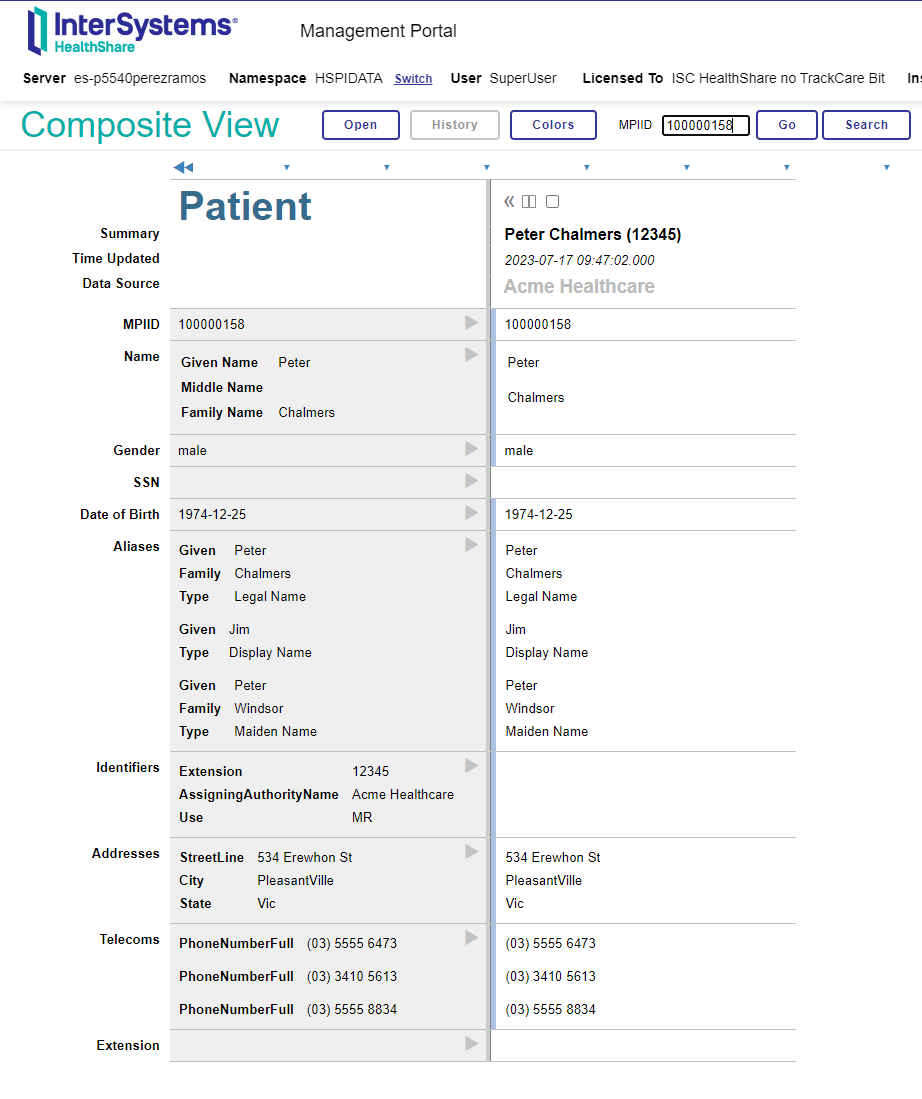The height and width of the screenshot is (1099, 922).
Task: Click the Search button
Action: 866,125
